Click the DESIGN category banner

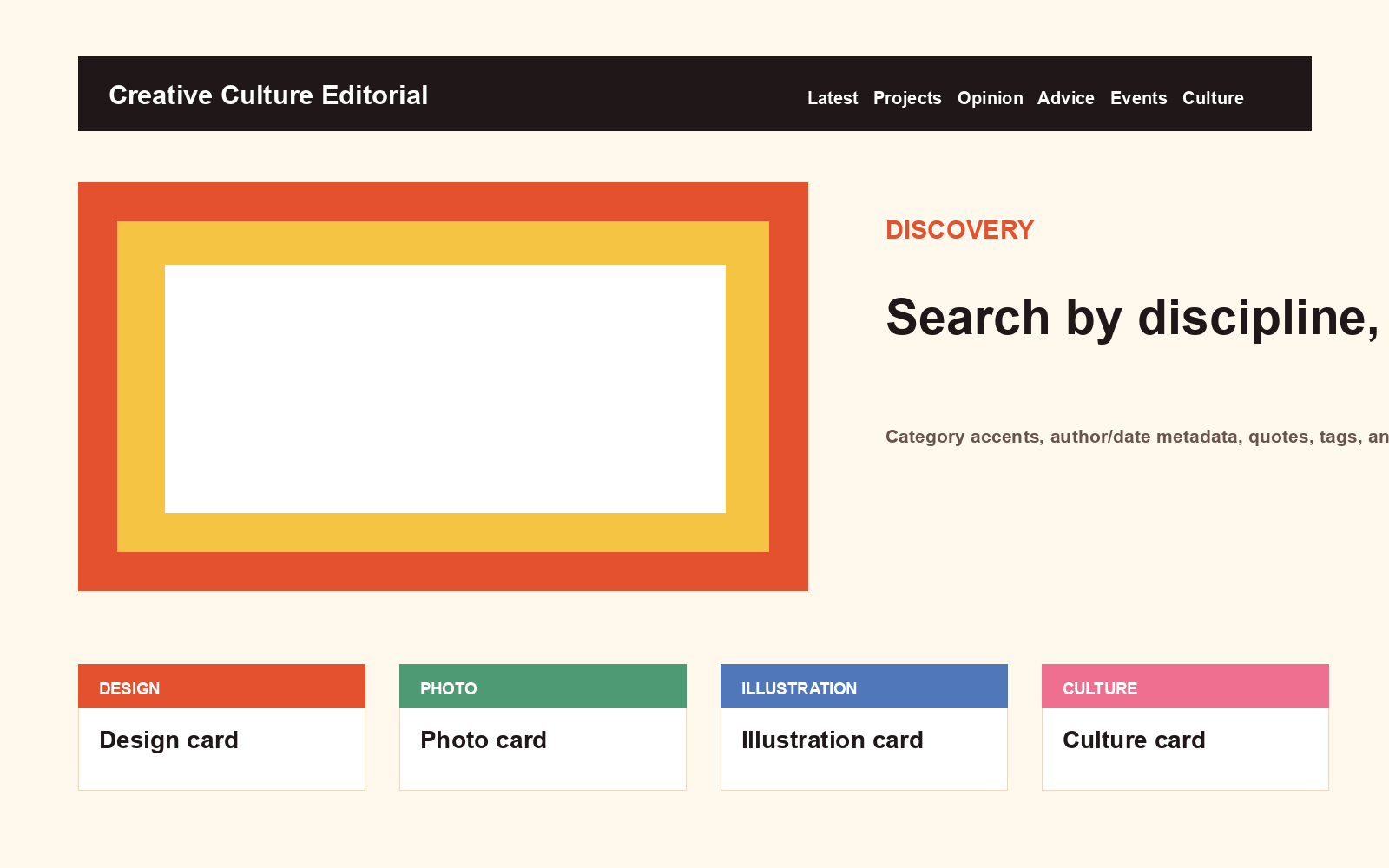[221, 687]
